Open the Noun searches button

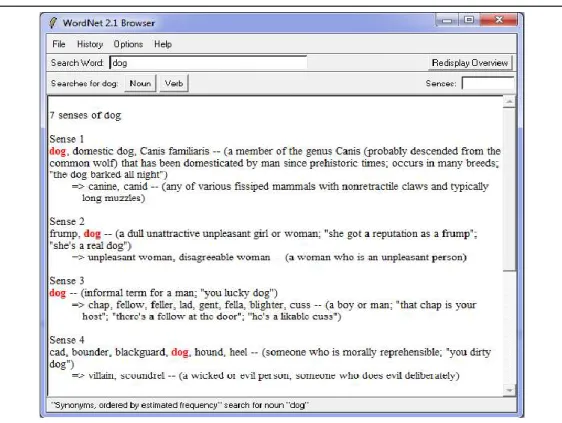point(140,83)
